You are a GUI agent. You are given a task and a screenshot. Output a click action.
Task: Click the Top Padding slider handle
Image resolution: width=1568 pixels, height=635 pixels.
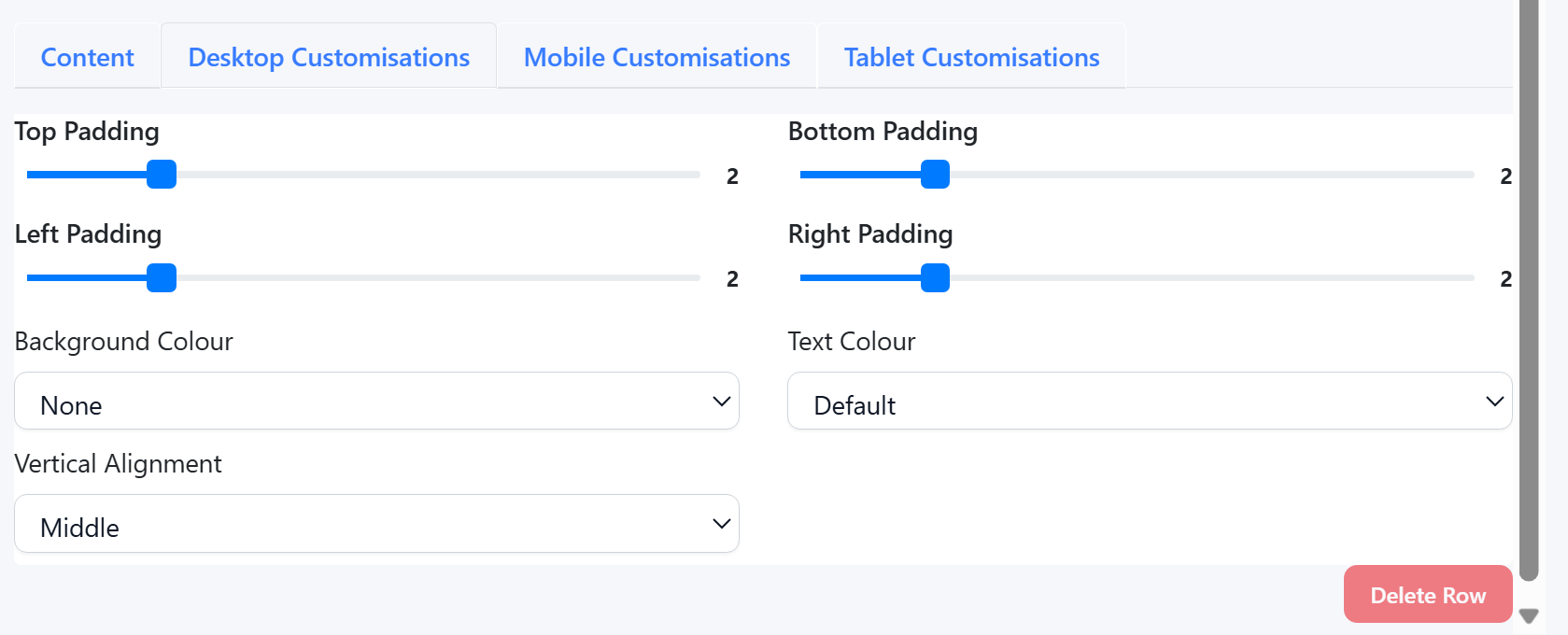click(162, 175)
